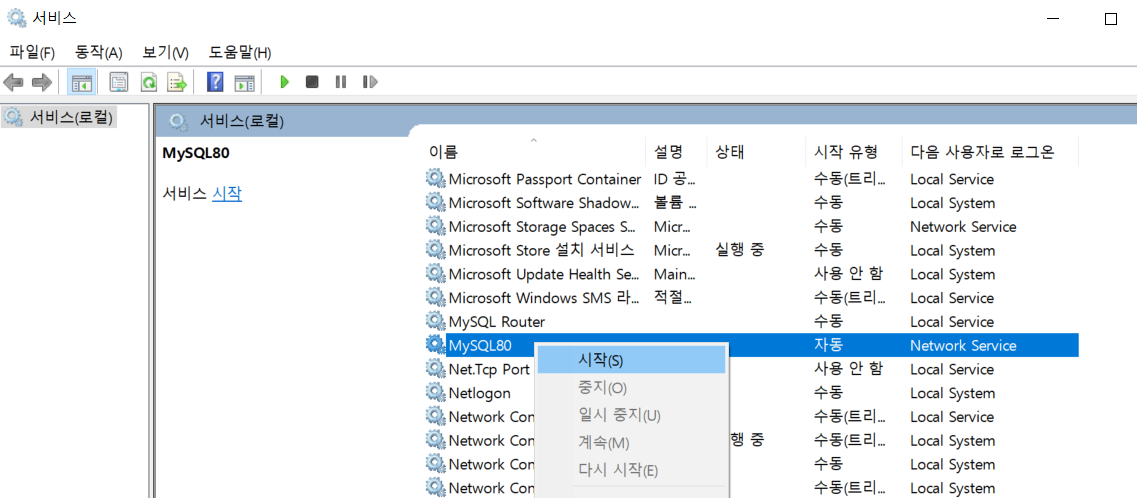Toggle the action pane toolbar icon
Image resolution: width=1137 pixels, height=498 pixels.
244,82
